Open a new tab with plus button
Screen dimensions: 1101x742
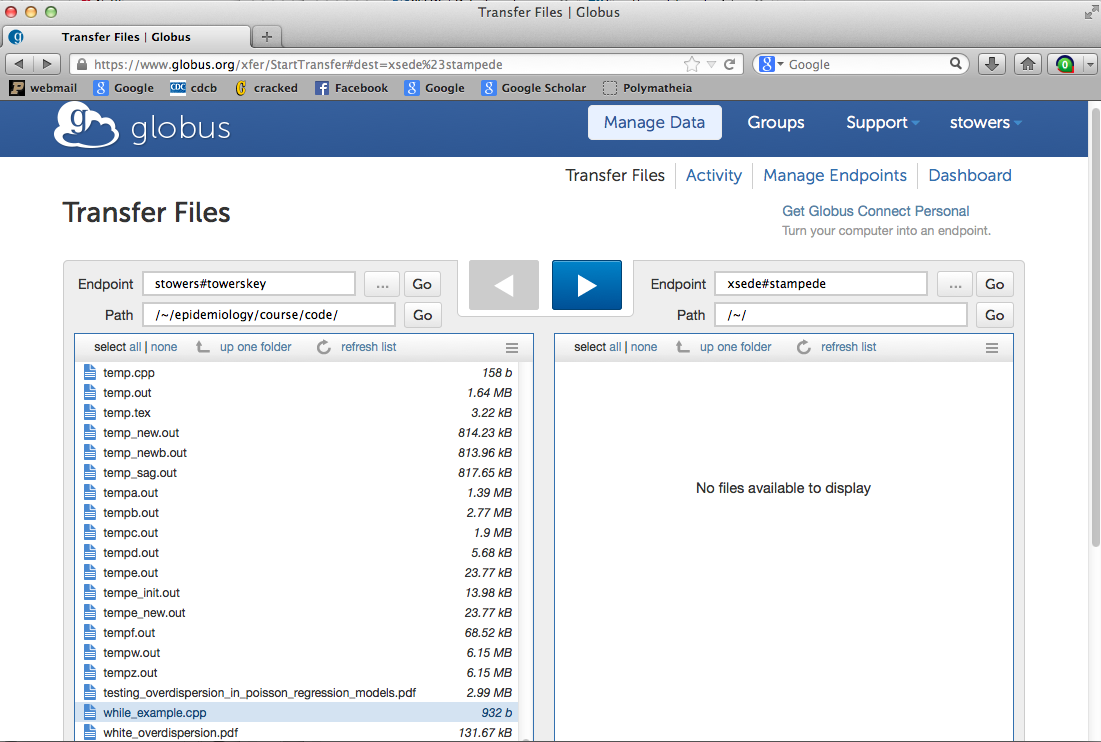(x=267, y=37)
